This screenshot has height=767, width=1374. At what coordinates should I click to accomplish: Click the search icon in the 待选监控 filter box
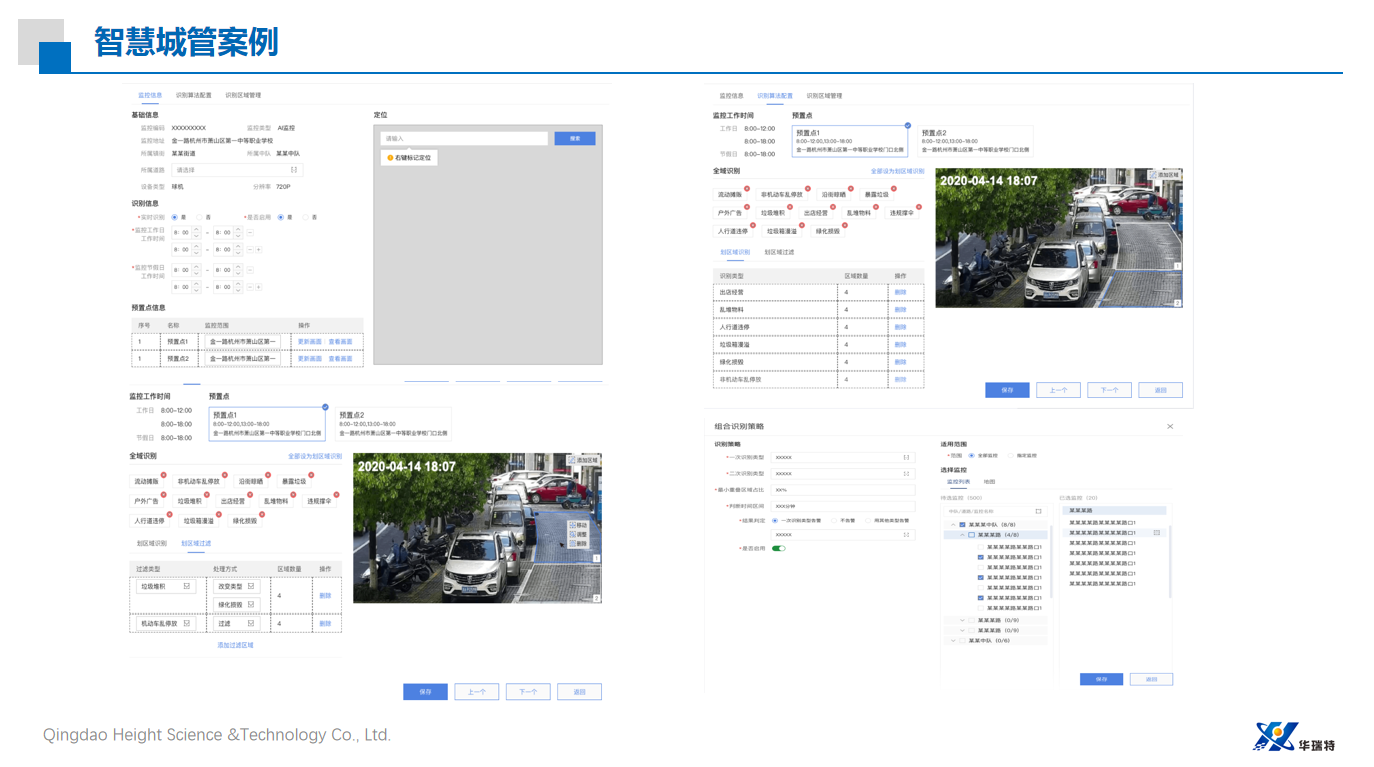(x=1038, y=511)
